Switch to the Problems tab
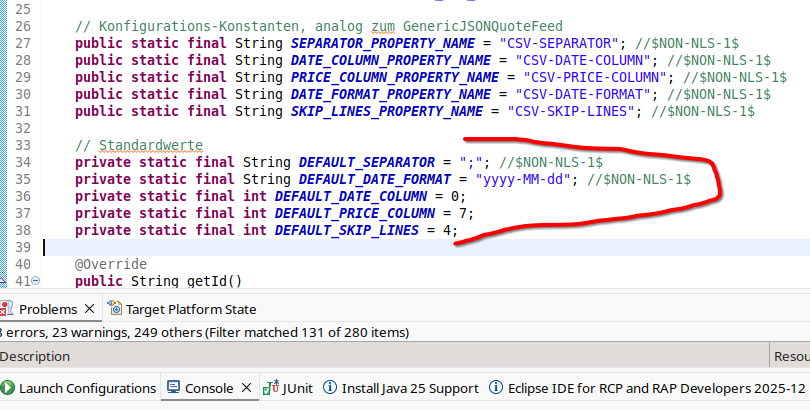Screen dimensions: 810x410 coord(48,309)
